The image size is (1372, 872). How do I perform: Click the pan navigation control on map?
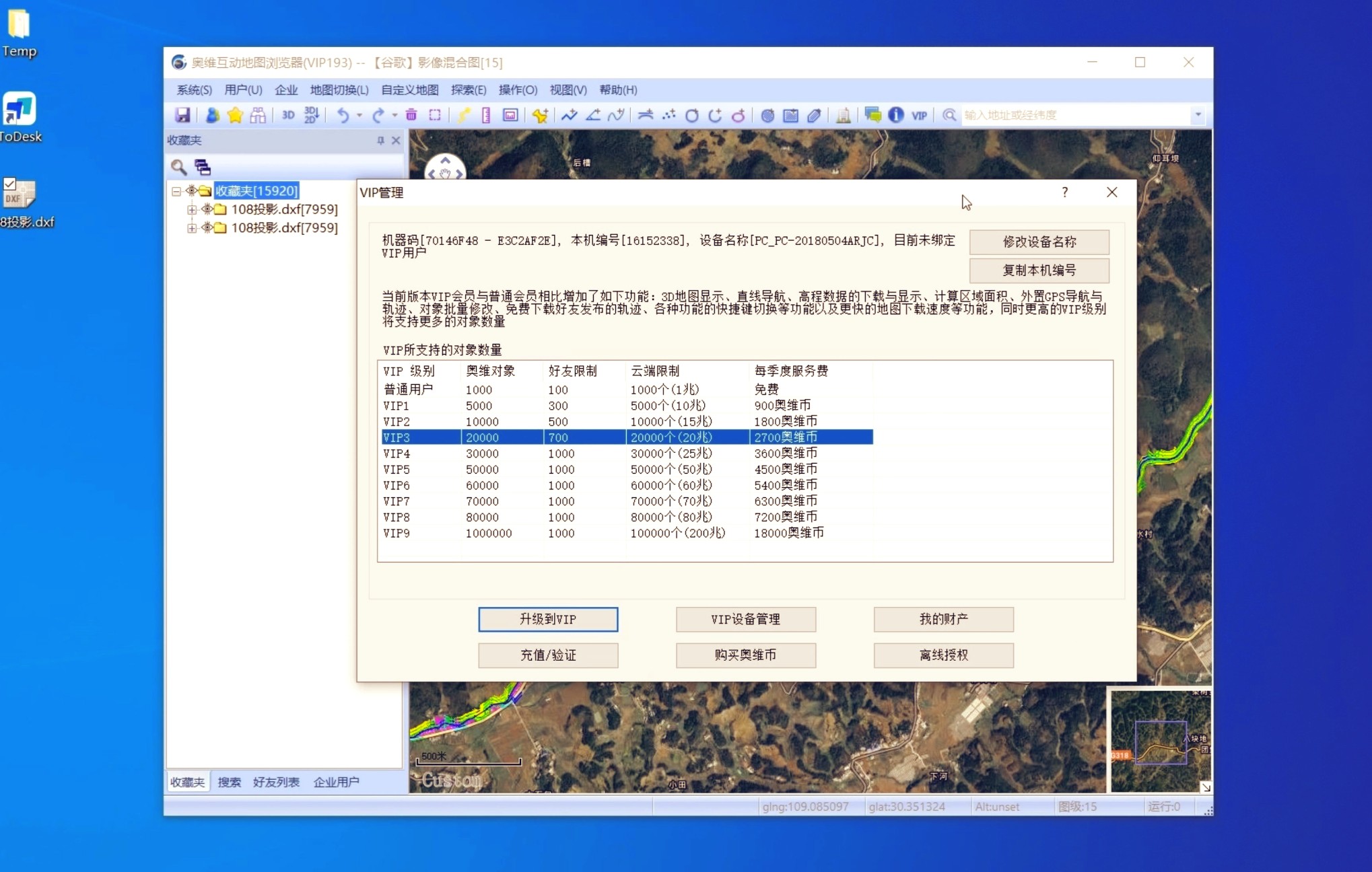(x=445, y=167)
